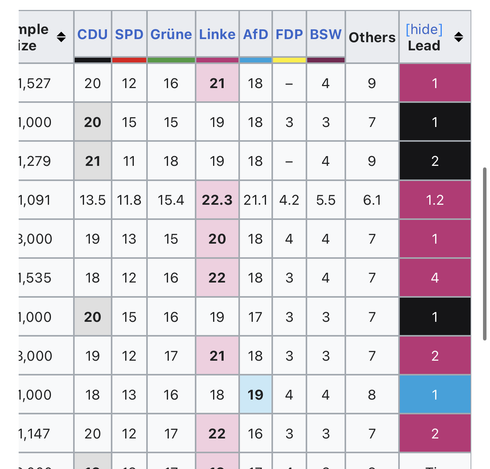Sort table by Lead column arrows
The width and height of the screenshot is (490, 469).
tap(459, 37)
